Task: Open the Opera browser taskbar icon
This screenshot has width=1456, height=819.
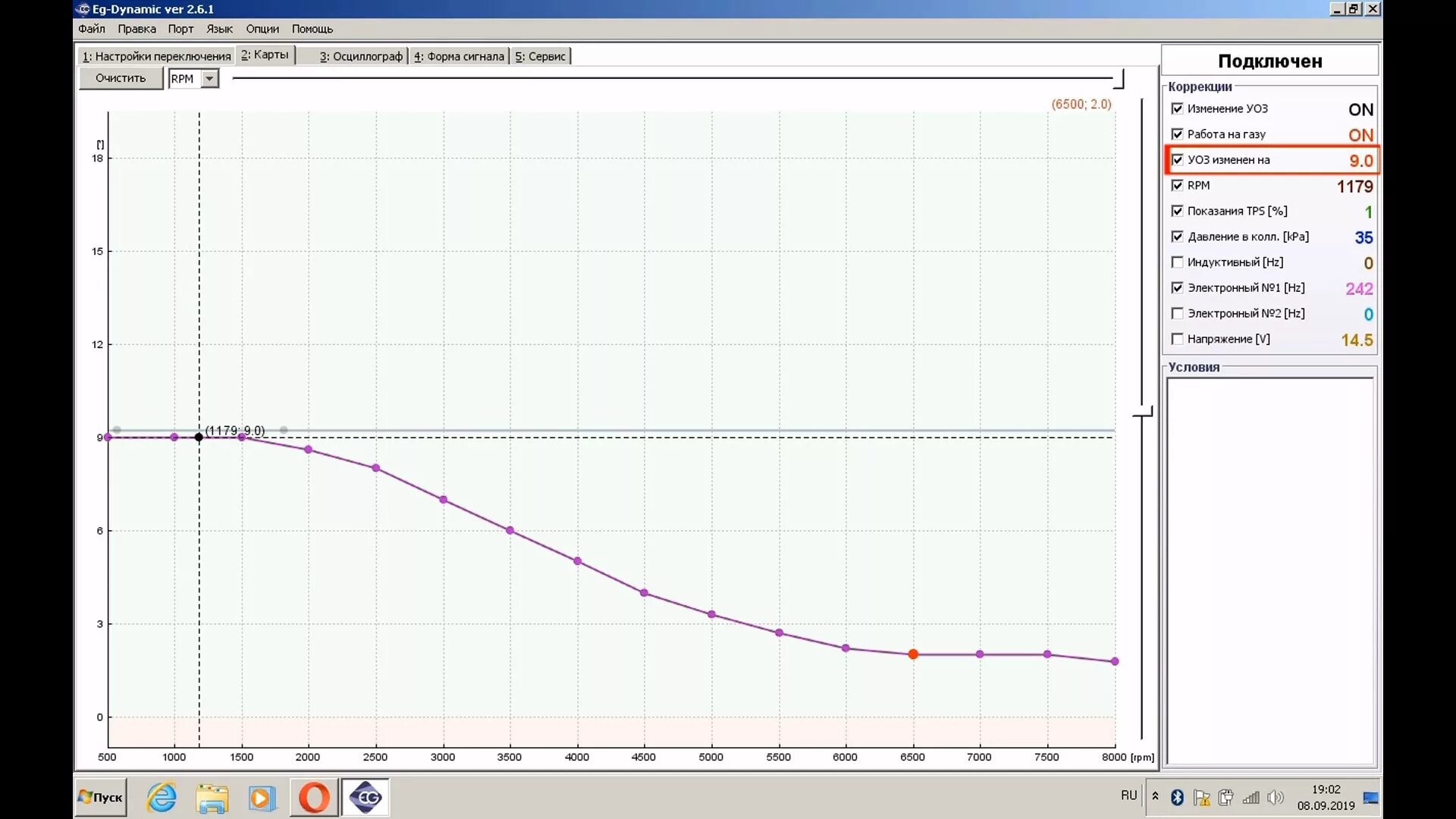Action: point(314,798)
